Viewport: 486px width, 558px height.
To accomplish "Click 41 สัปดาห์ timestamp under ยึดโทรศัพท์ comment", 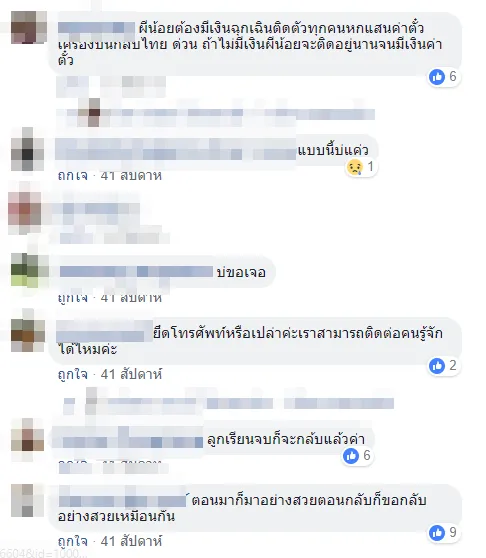I will pos(131,374).
